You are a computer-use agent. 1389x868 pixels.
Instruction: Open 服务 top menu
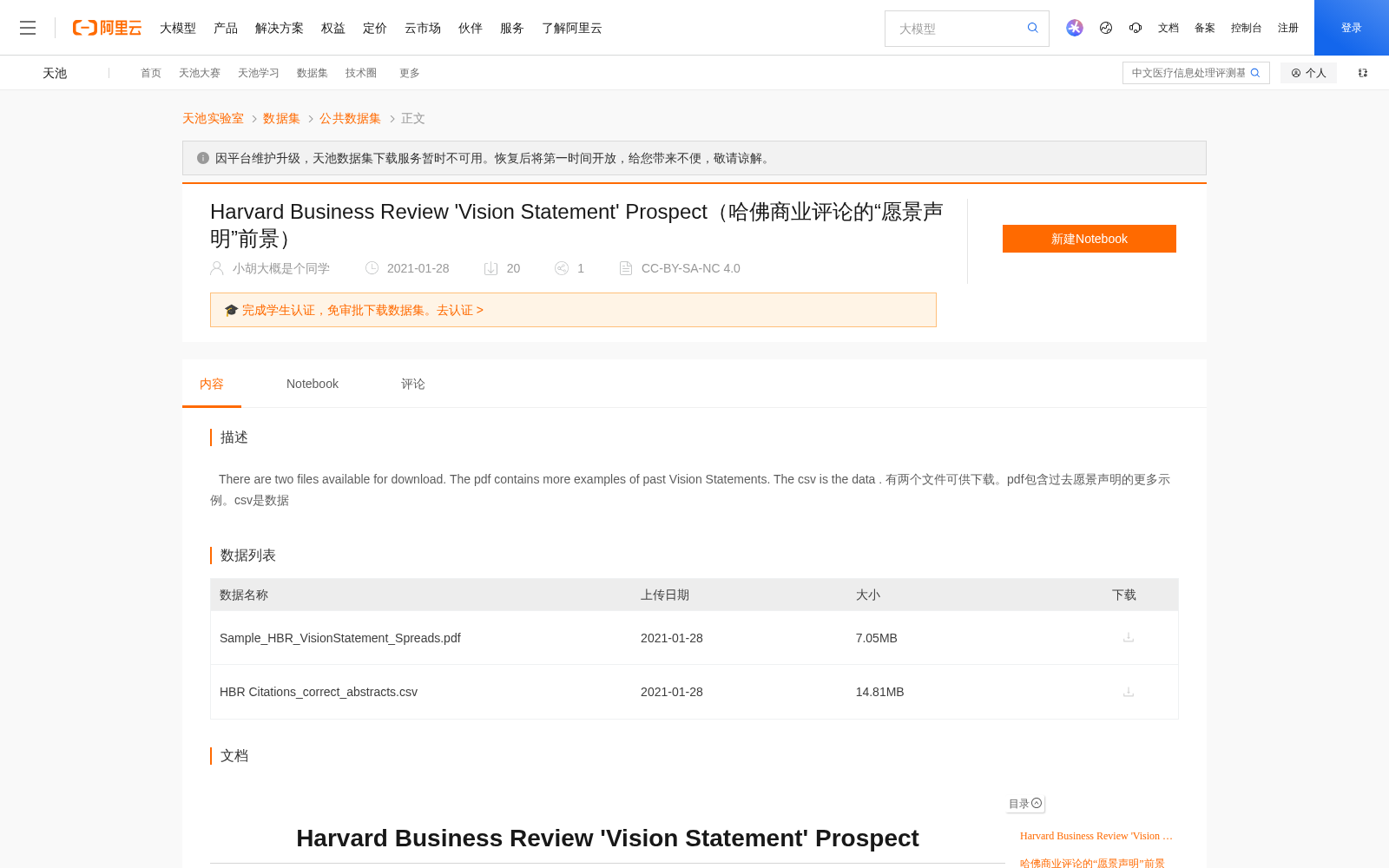(512, 28)
